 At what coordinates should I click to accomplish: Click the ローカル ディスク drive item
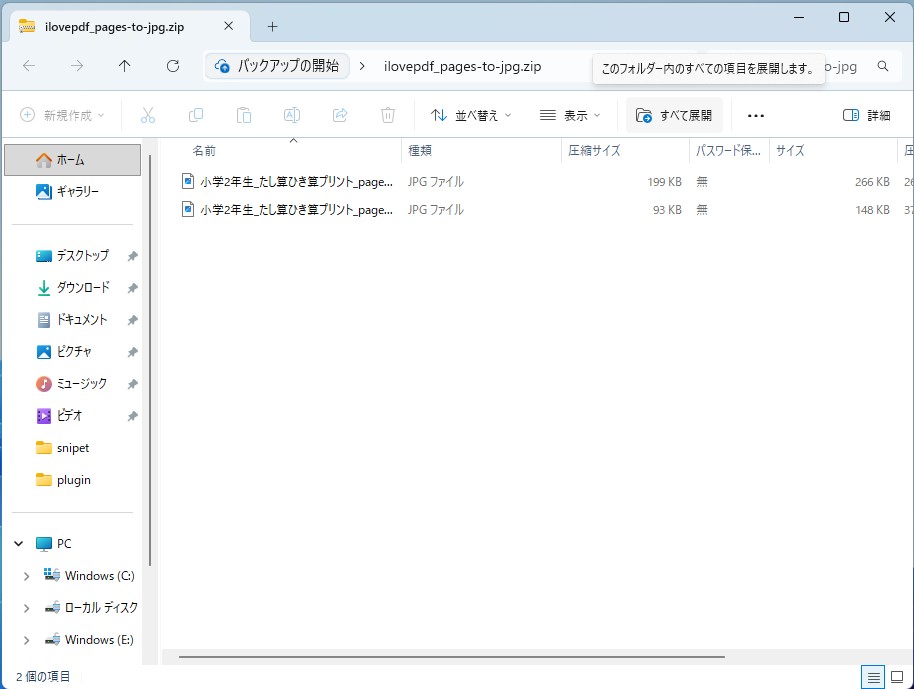tap(92, 608)
